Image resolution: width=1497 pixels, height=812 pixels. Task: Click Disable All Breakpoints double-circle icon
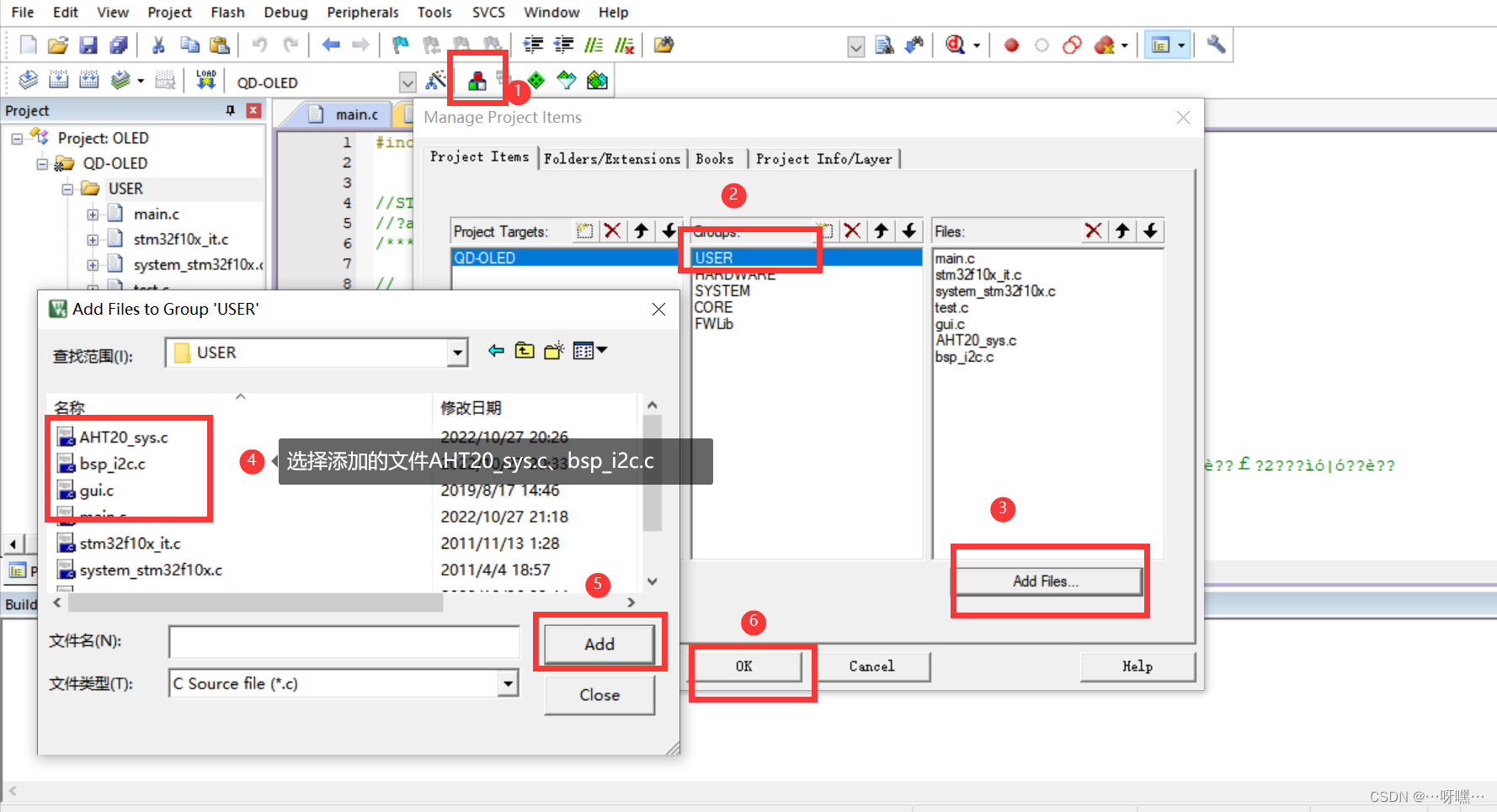coord(1072,45)
